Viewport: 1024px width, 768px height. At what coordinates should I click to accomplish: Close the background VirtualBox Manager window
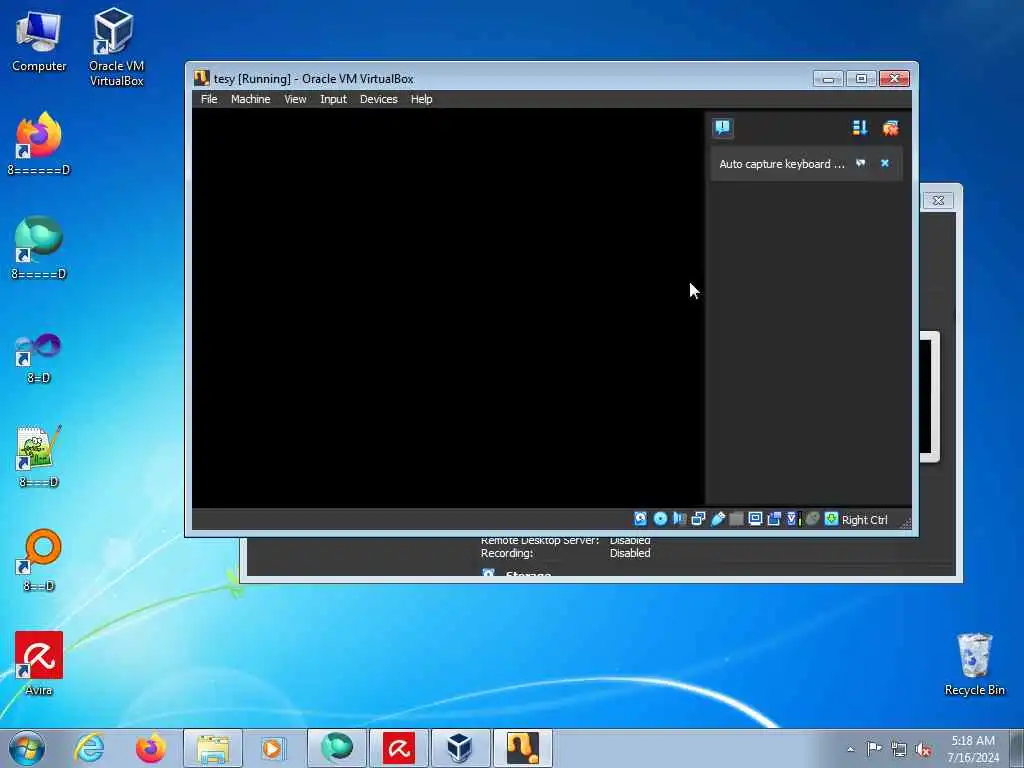[938, 200]
